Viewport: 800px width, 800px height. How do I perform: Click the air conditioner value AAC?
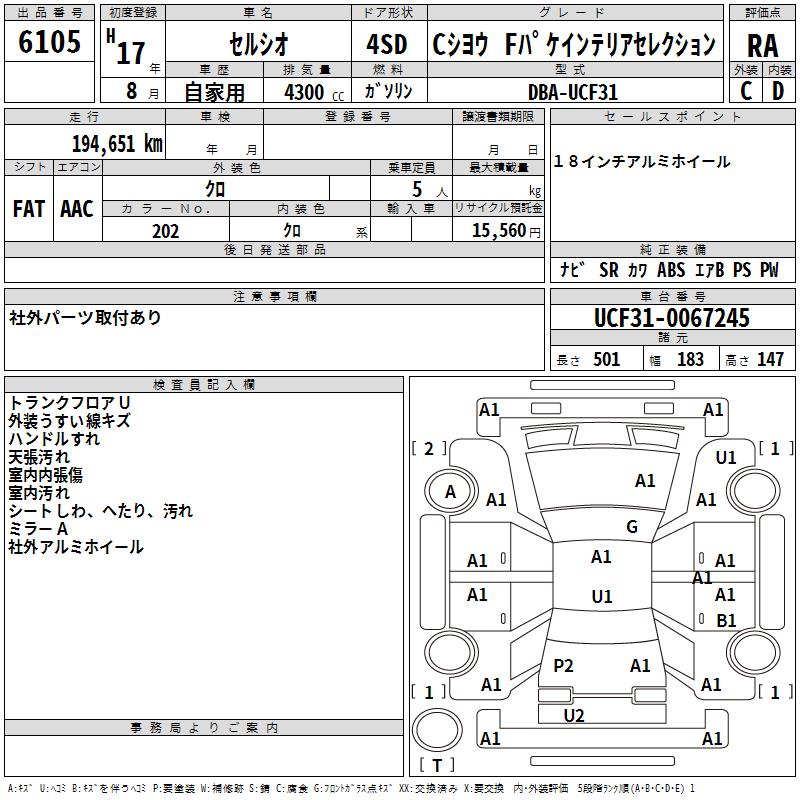point(77,209)
